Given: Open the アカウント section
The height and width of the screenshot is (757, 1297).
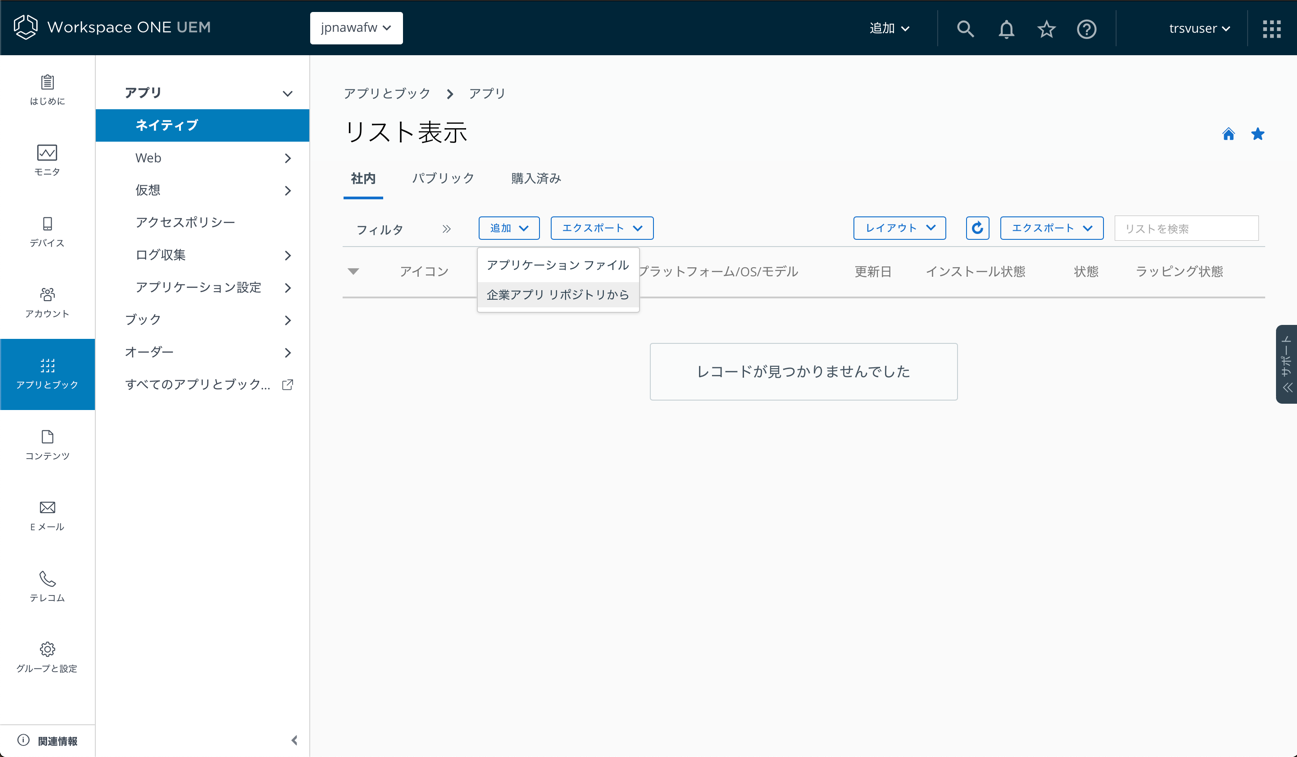Looking at the screenshot, I should (47, 303).
